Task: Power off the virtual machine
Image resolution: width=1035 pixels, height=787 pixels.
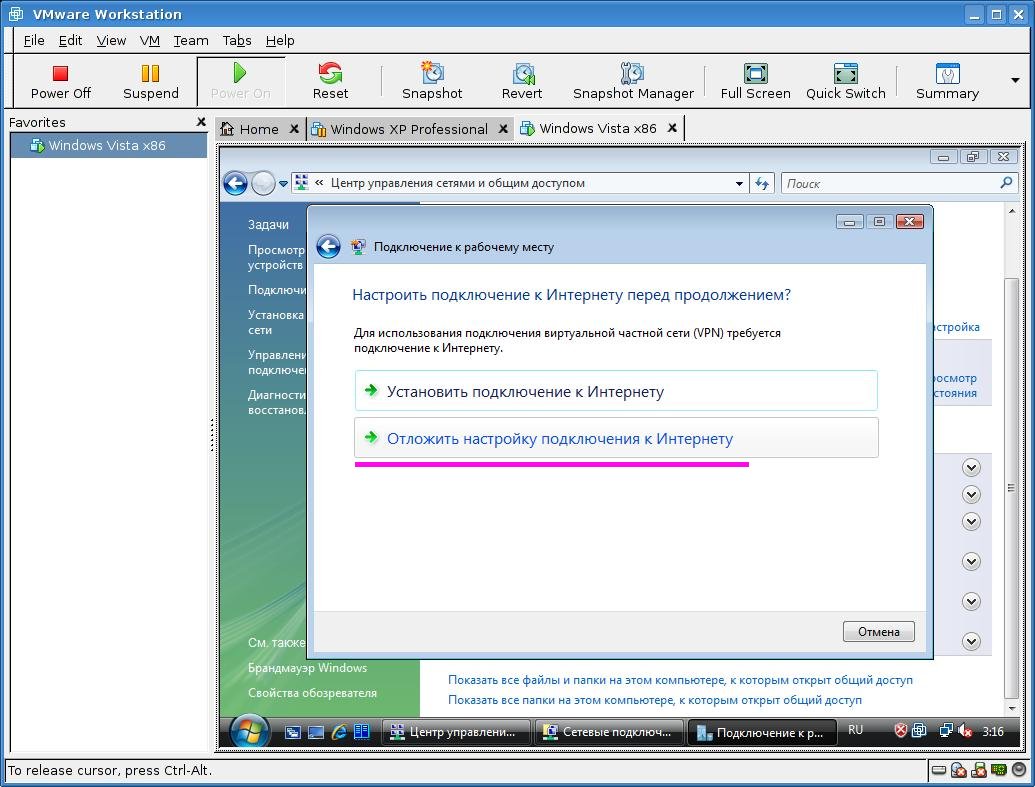Action: [x=60, y=82]
